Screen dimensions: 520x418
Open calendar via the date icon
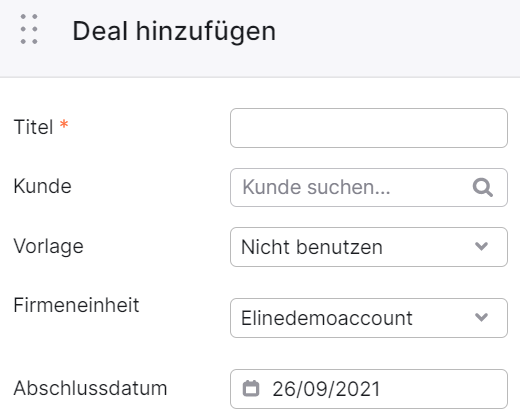pos(251,389)
